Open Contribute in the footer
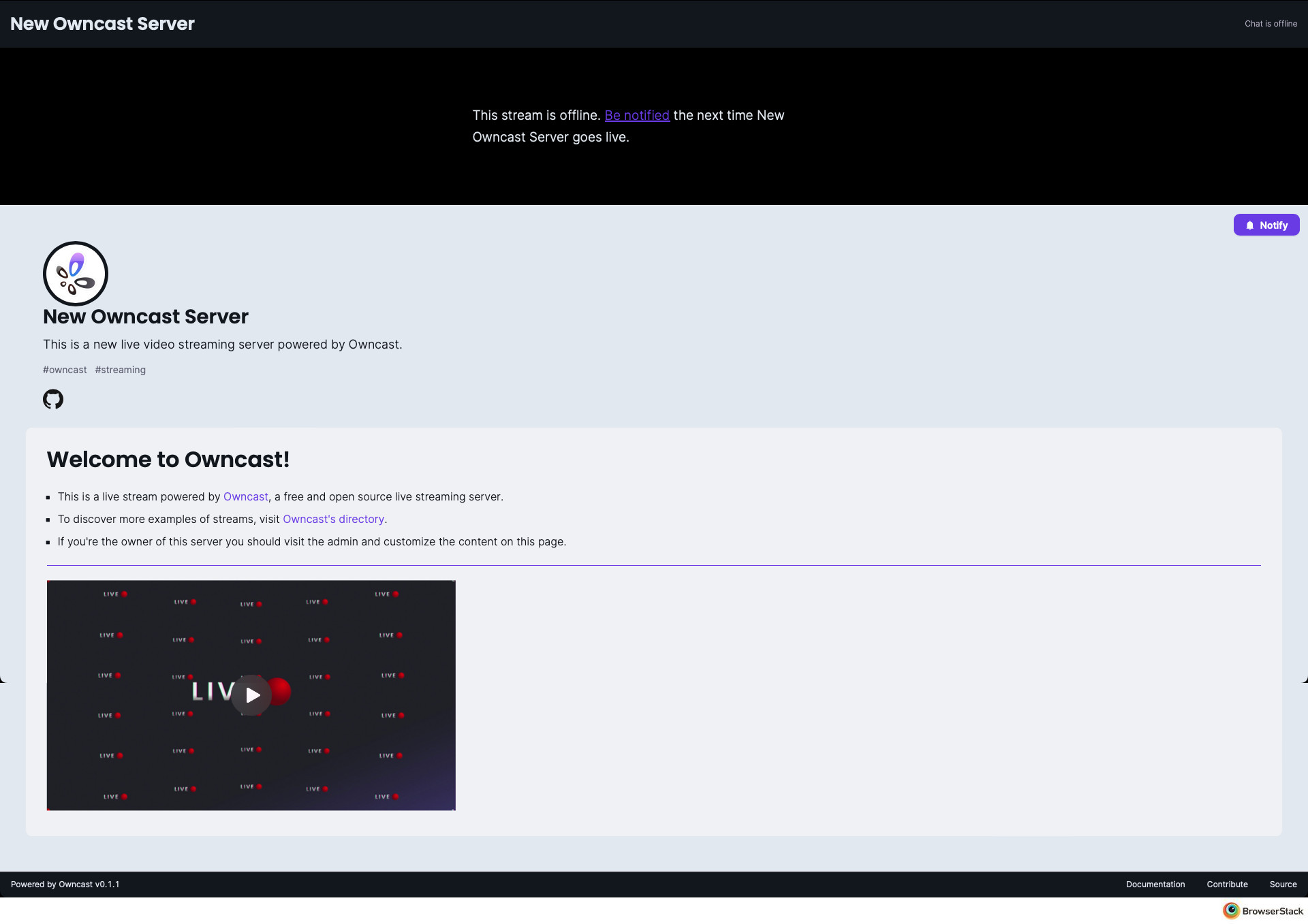 (1228, 885)
